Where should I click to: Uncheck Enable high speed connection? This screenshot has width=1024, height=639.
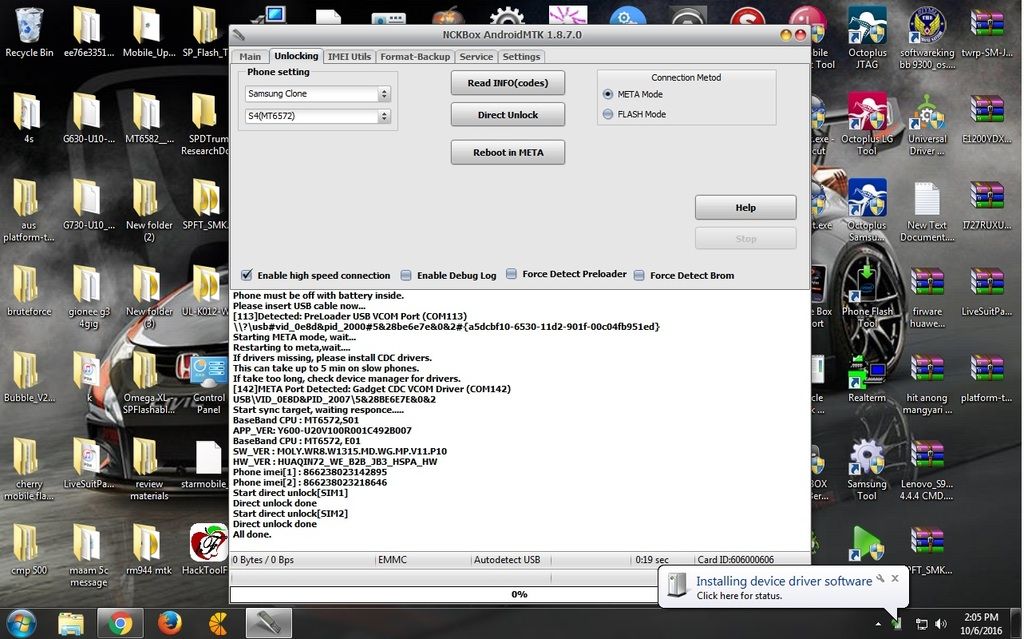[x=247, y=275]
